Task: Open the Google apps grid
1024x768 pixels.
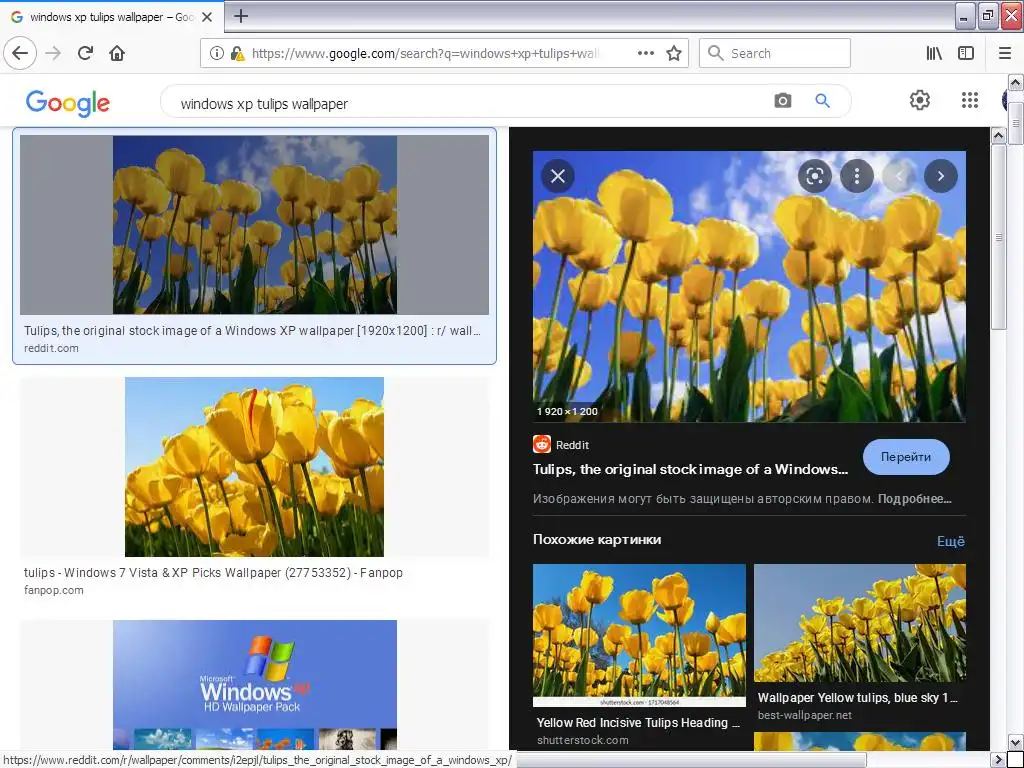Action: pyautogui.click(x=970, y=100)
